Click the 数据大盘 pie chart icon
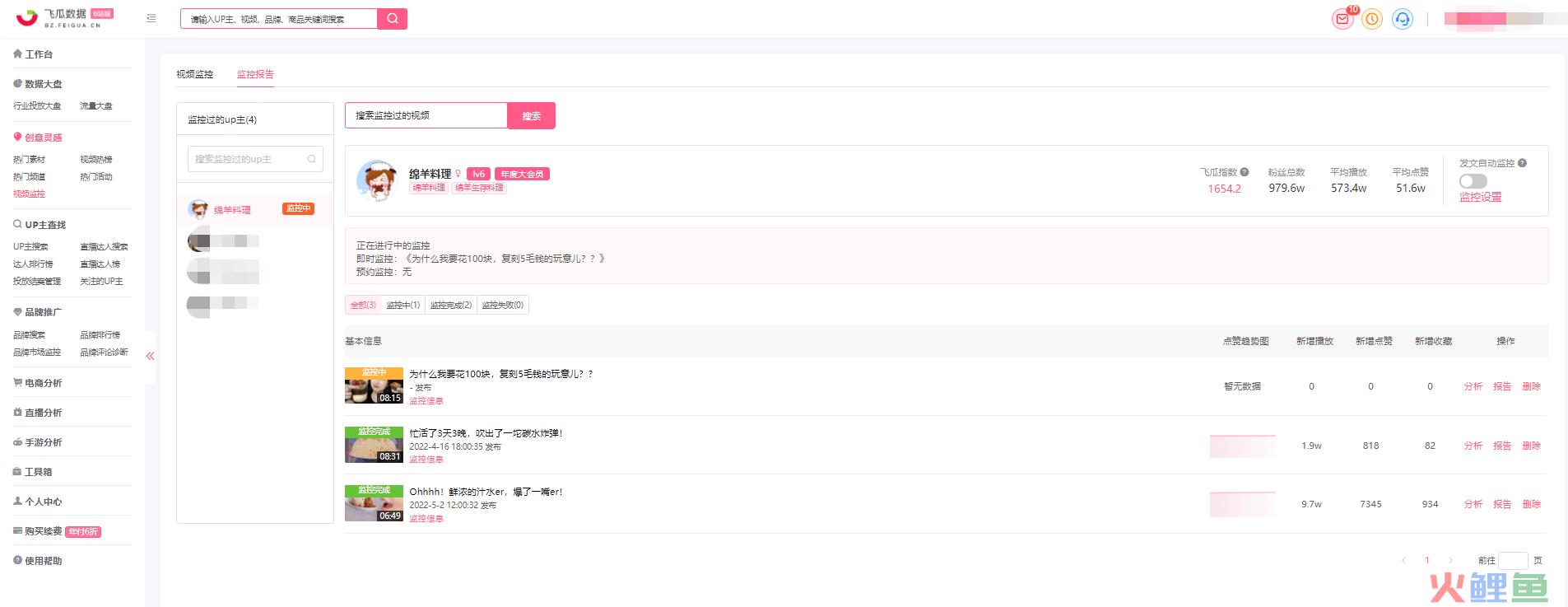 pyautogui.click(x=18, y=83)
